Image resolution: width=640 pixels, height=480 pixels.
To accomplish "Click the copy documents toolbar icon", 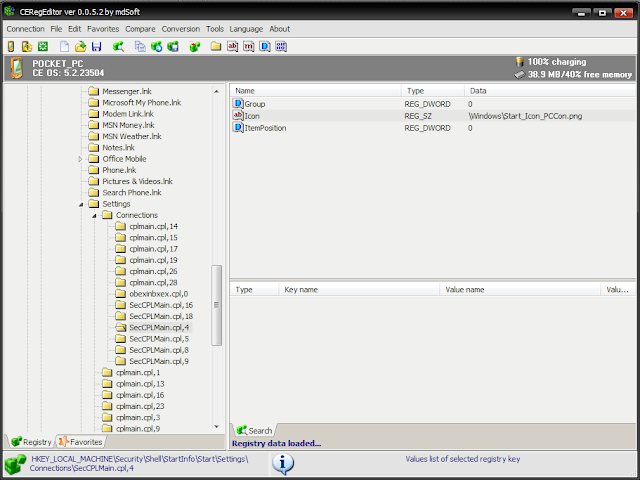I will pos(139,46).
